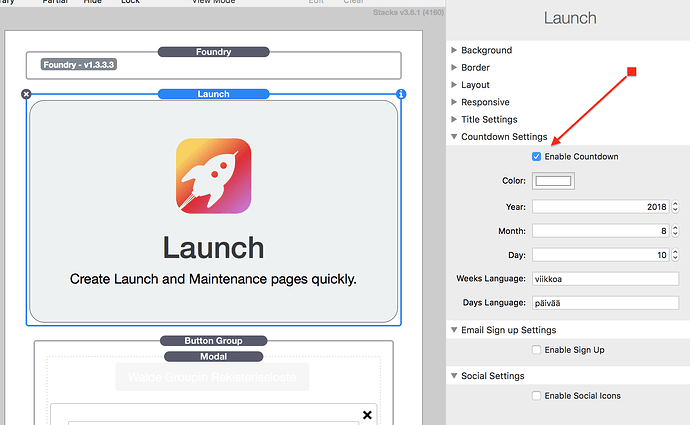Open the Launch stack info icon

pyautogui.click(x=401, y=94)
